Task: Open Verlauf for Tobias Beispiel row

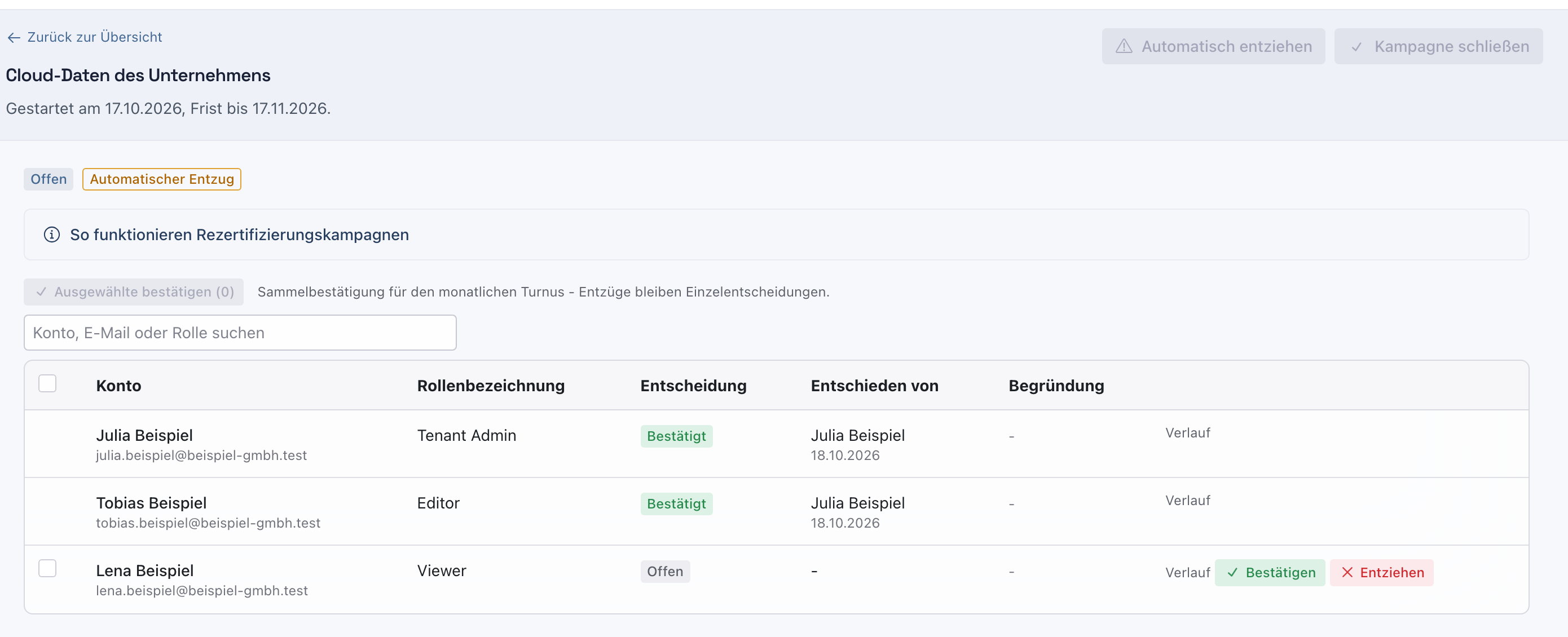Action: tap(1187, 501)
